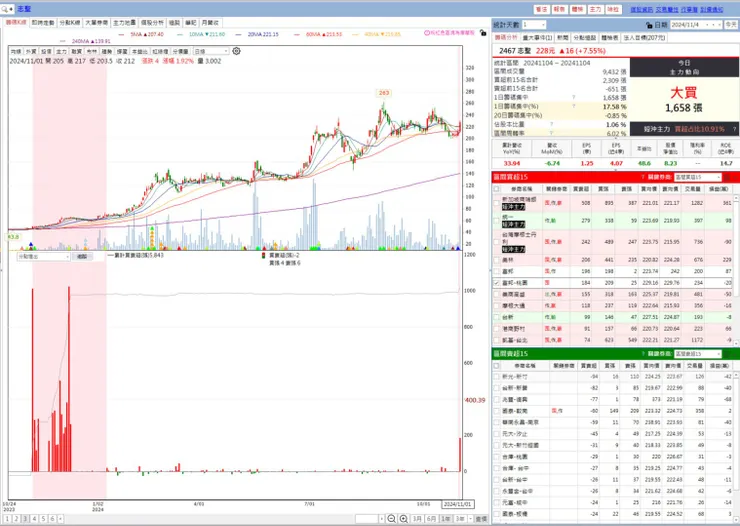Screen dimensions: 740x526
Task: Click help icon in 區間買超15 header
Action: pos(642,177)
